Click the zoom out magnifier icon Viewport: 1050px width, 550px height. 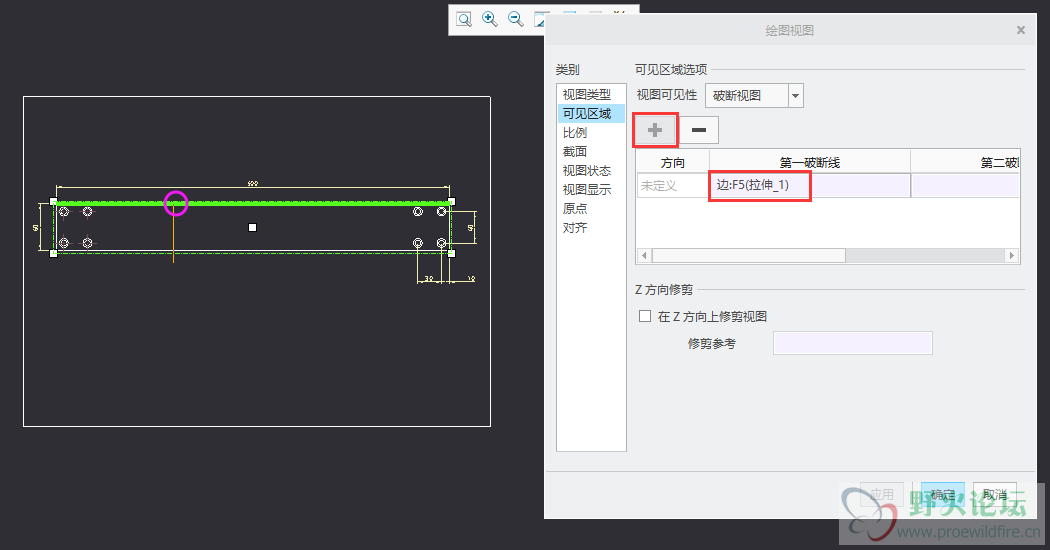515,19
